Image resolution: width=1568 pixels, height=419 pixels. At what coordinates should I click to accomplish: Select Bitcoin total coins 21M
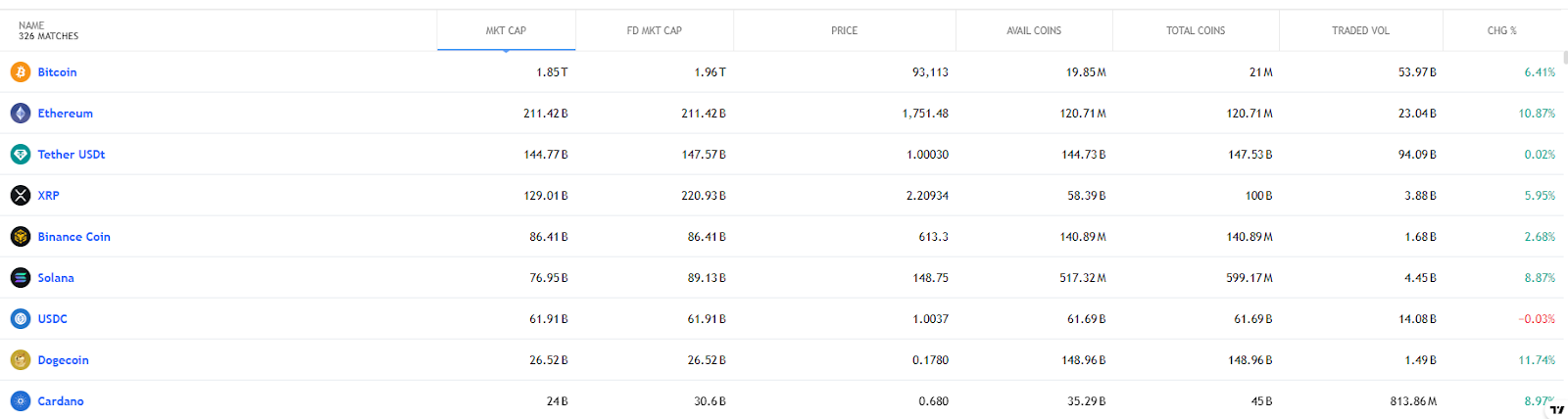(1260, 72)
